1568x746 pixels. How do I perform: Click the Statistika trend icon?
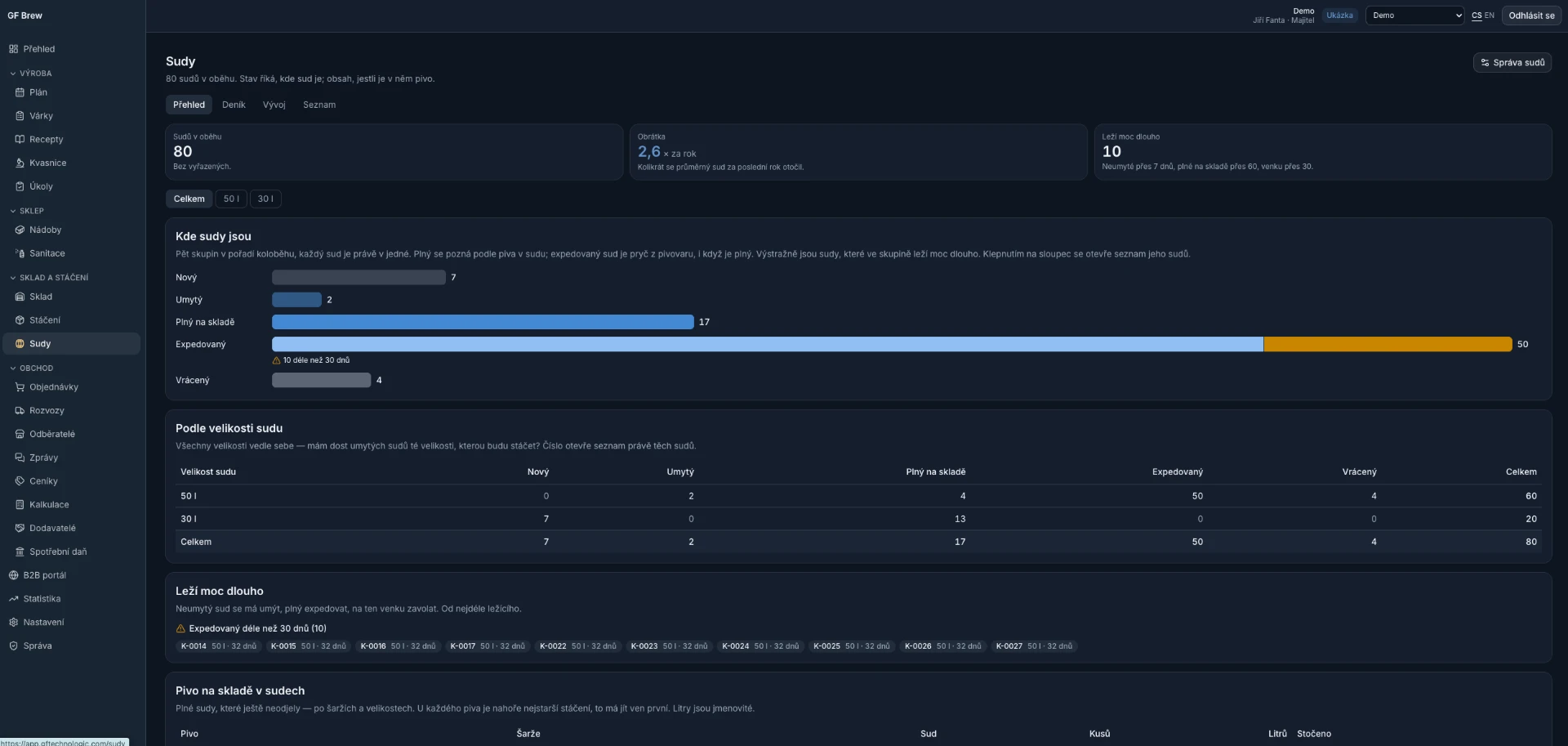coord(13,599)
